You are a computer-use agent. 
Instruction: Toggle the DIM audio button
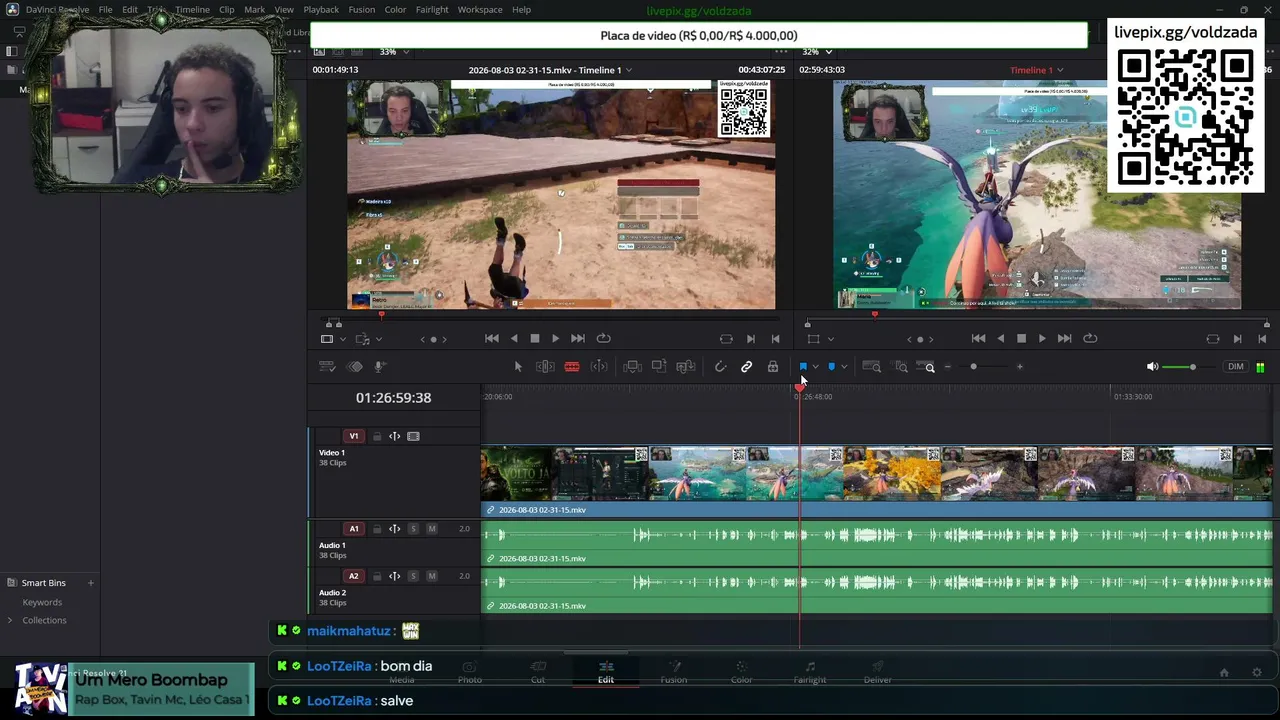1236,367
